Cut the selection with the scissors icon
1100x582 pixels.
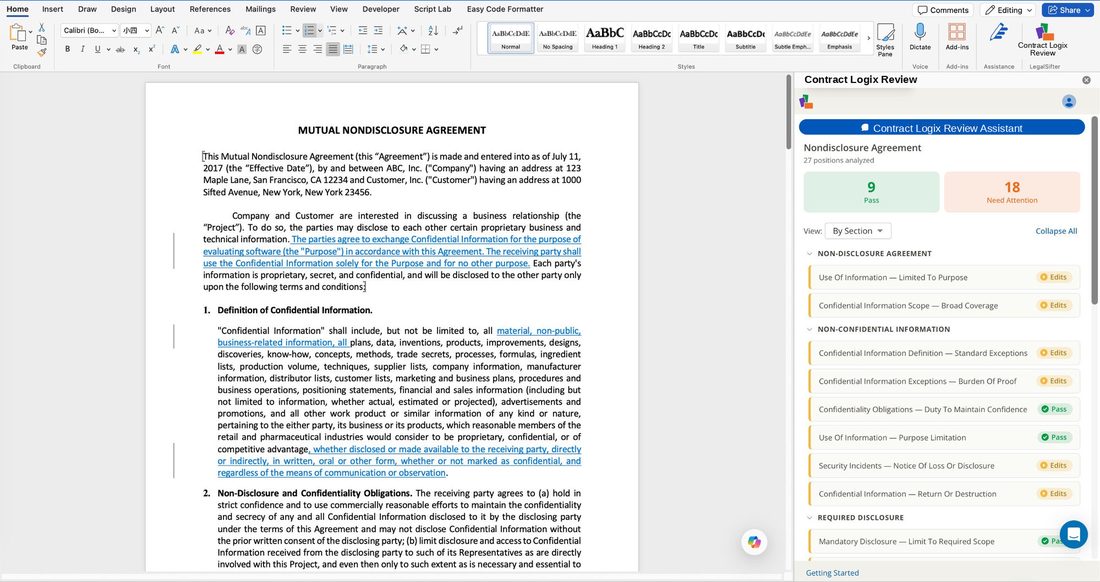[x=41, y=27]
